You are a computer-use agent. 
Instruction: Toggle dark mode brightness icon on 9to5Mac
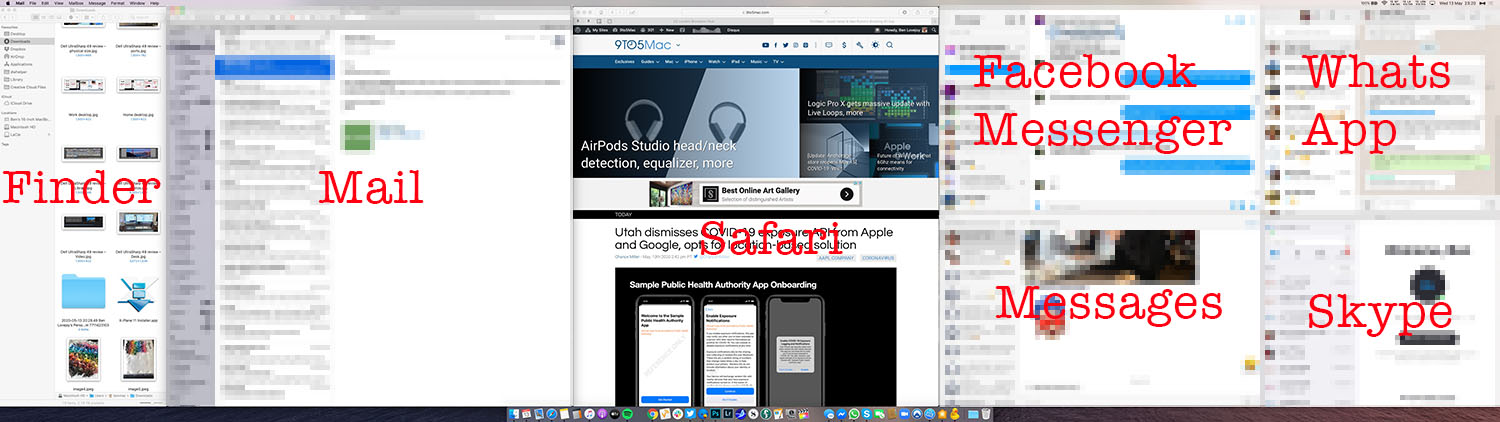click(x=877, y=45)
